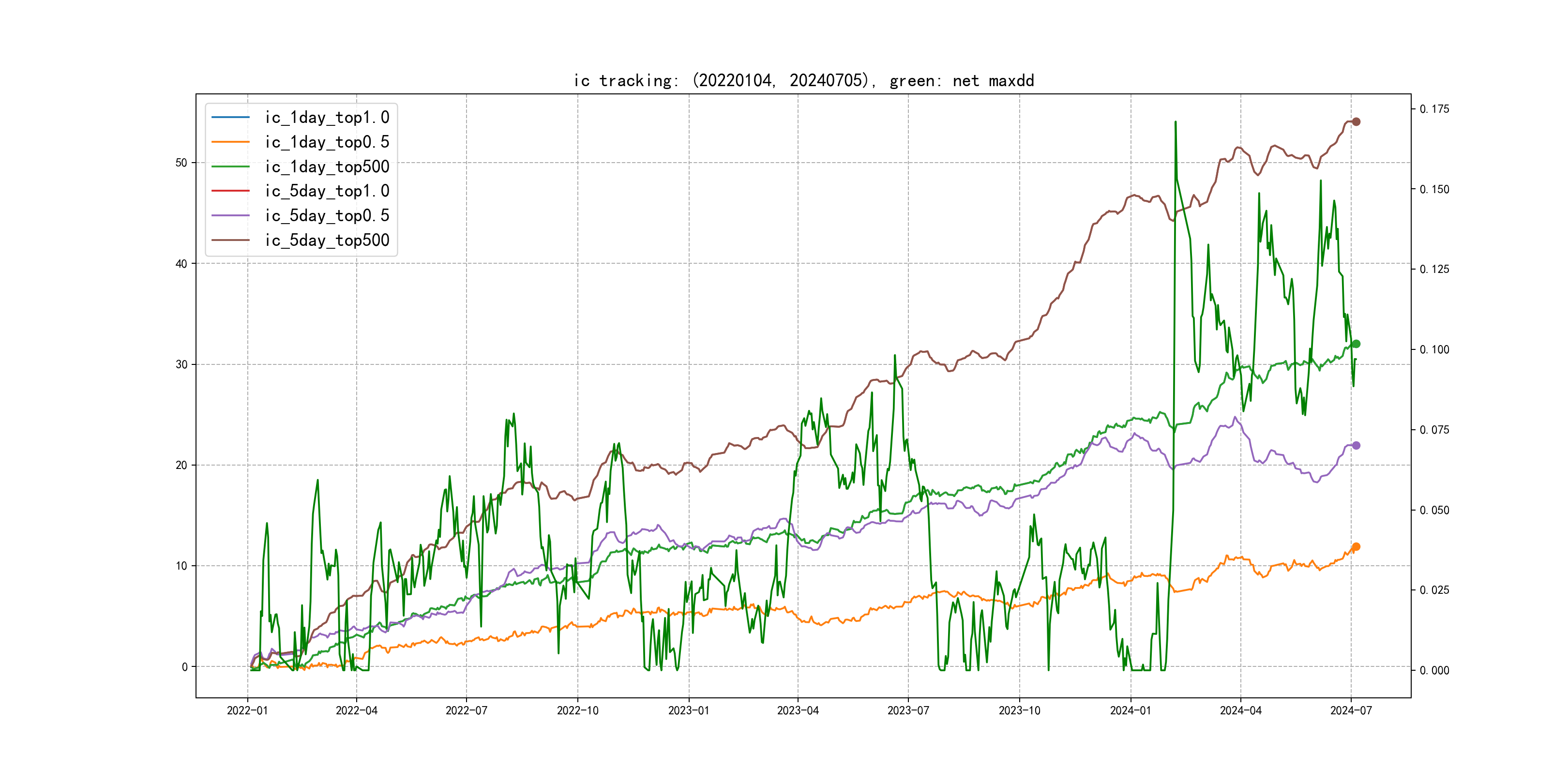Select the ic_5day_top0.5 legend label
This screenshot has width=1568, height=784.
[x=327, y=215]
